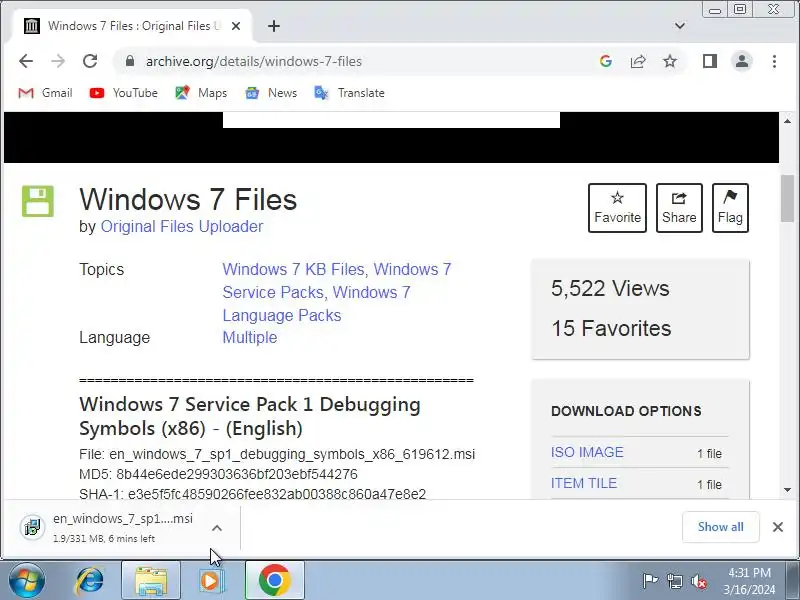The height and width of the screenshot is (600, 800).
Task: Open ISO IMAGE download option
Action: point(587,453)
